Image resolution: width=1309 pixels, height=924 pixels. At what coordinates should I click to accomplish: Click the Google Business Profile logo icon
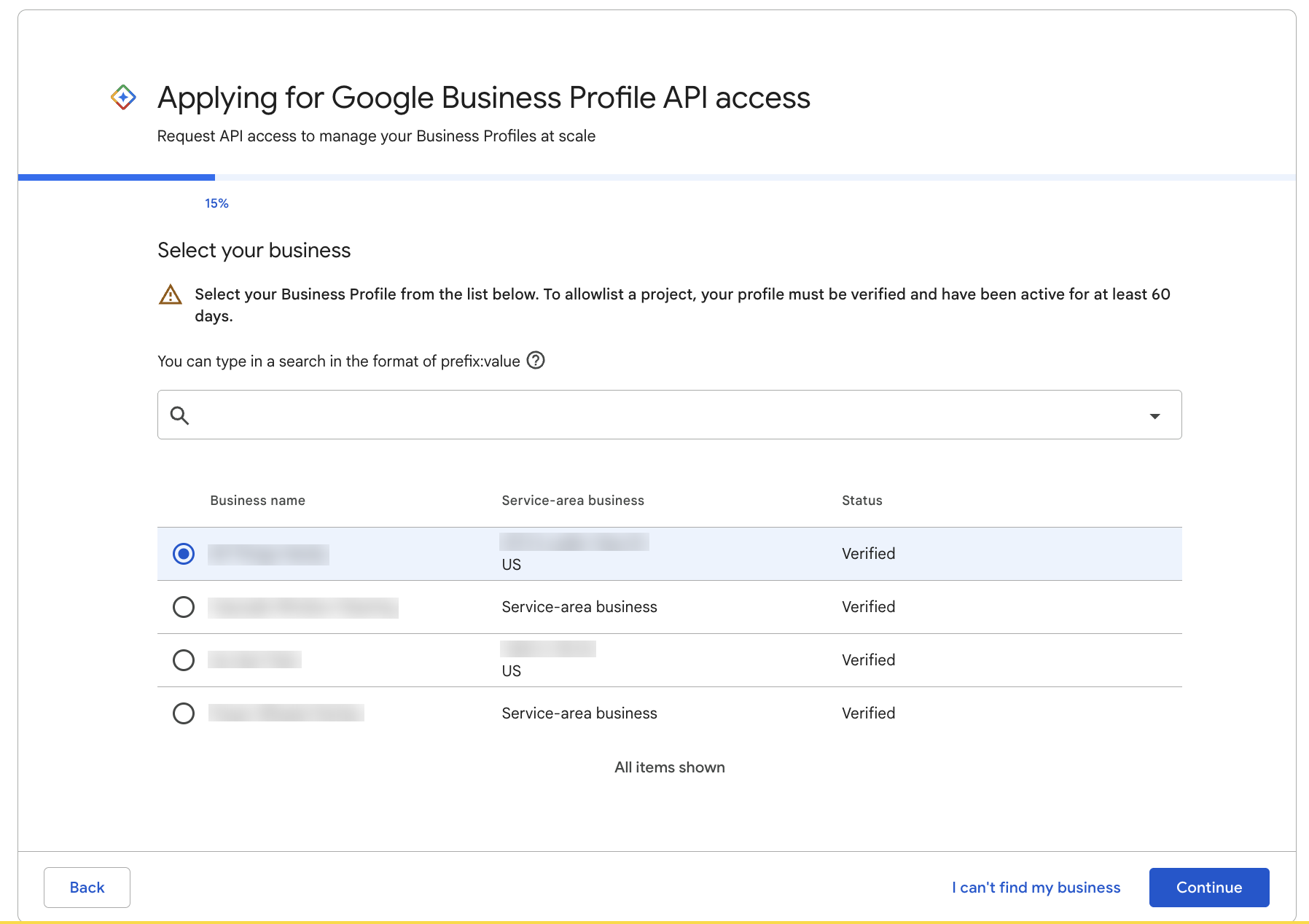pyautogui.click(x=123, y=97)
